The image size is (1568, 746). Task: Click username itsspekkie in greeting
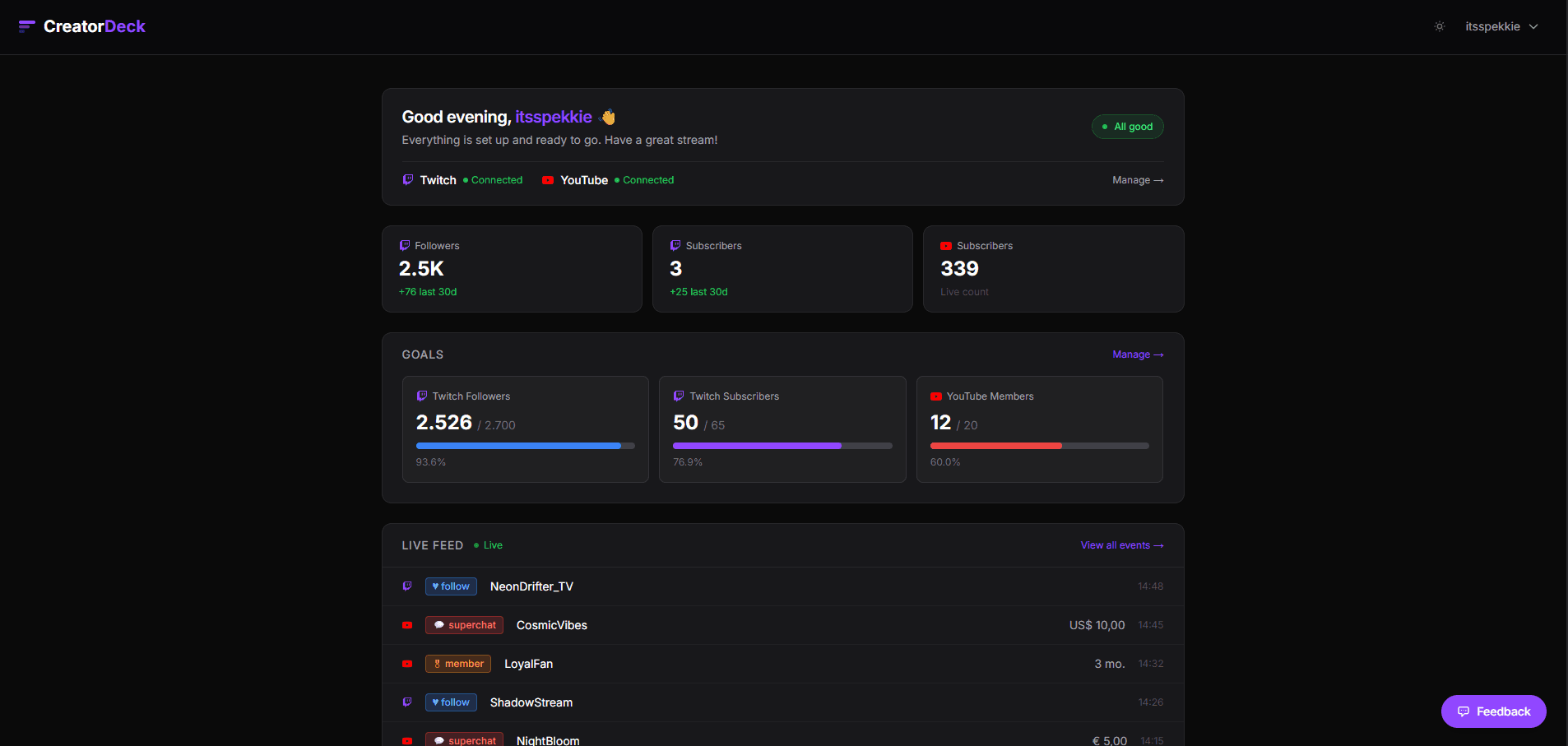pos(554,117)
